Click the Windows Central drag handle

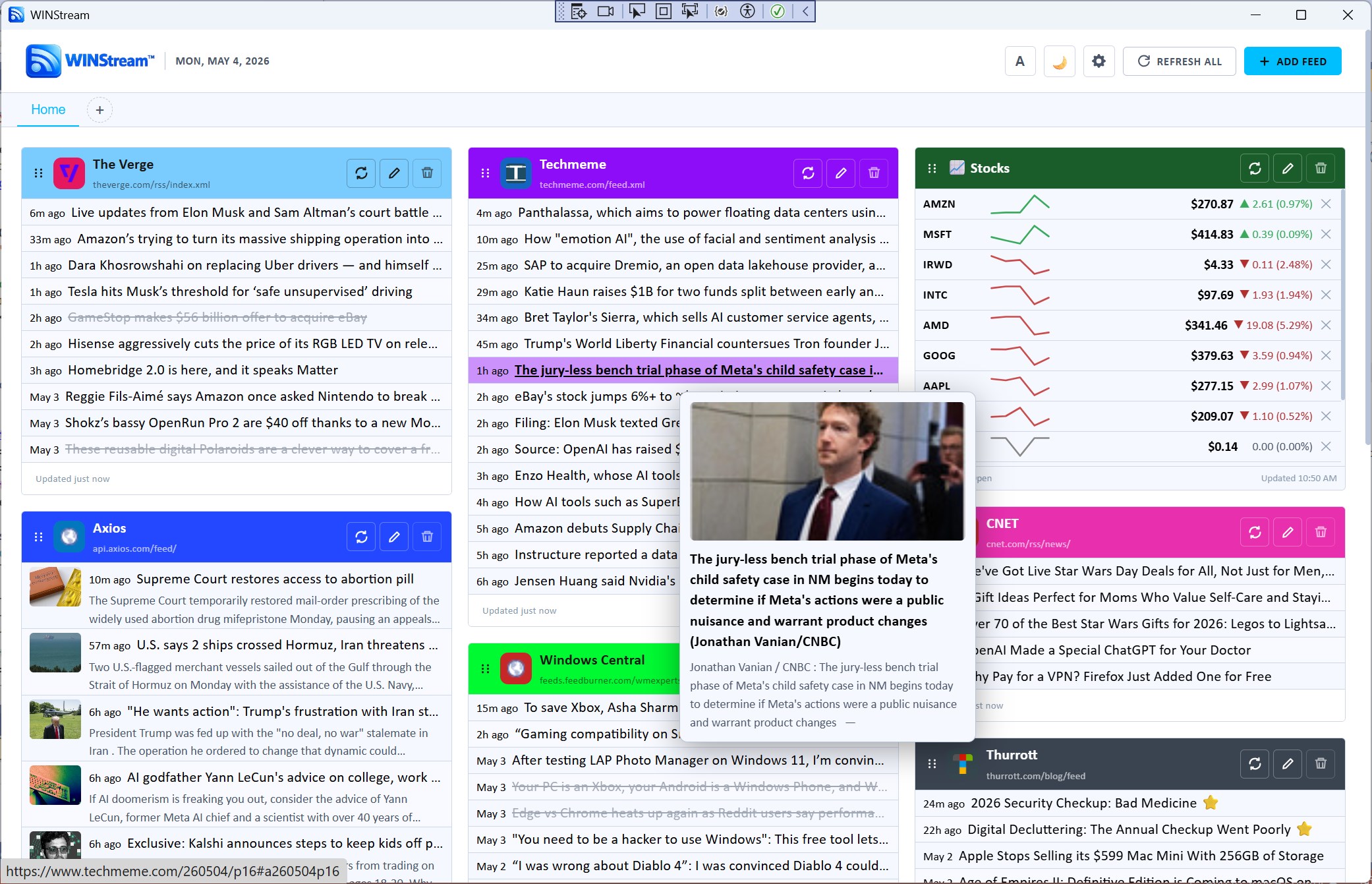tap(485, 668)
